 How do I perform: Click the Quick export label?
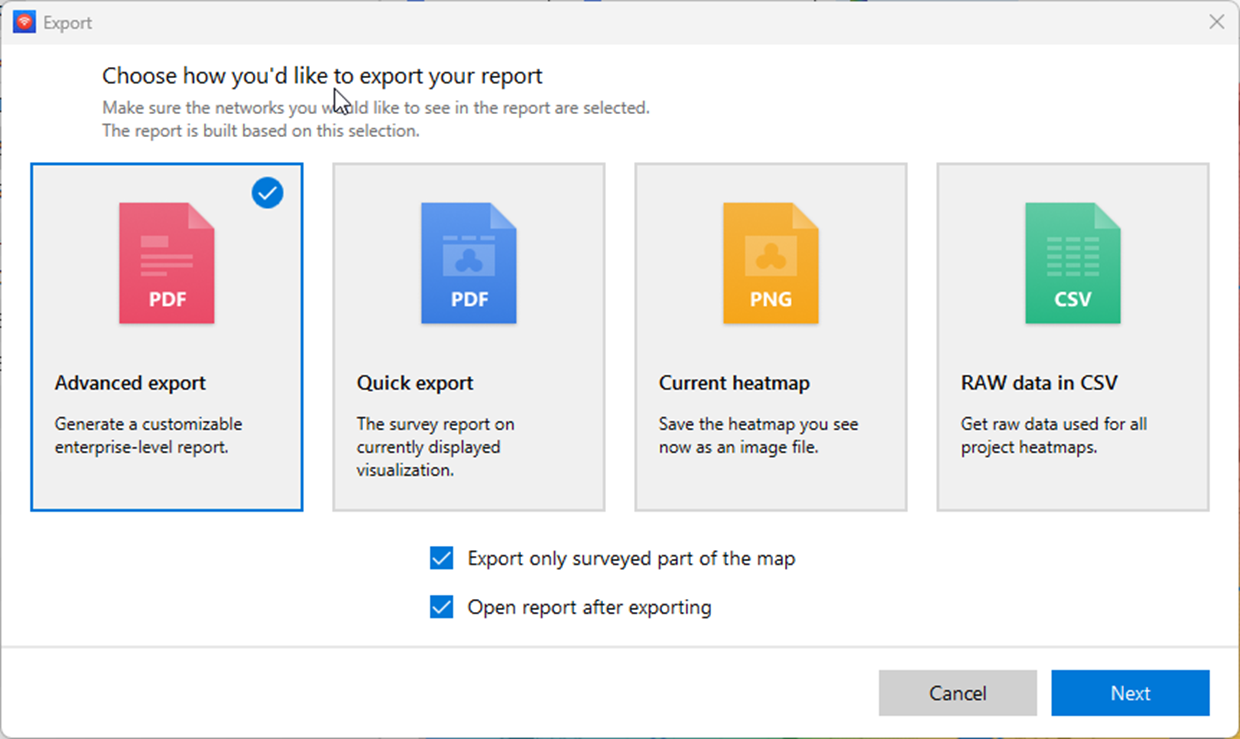click(x=414, y=383)
